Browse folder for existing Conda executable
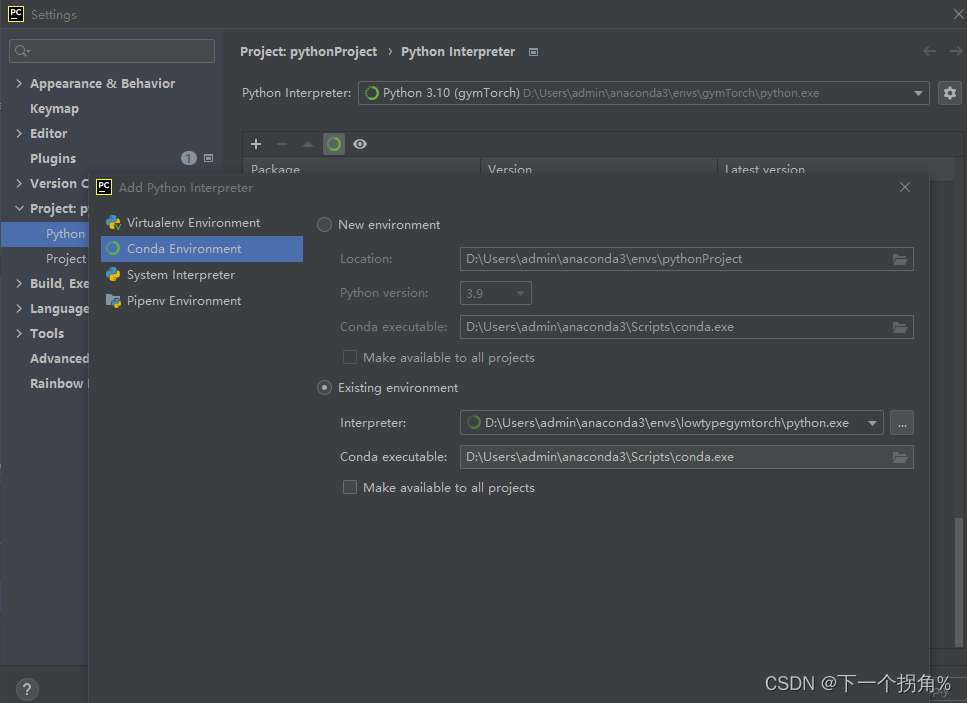This screenshot has width=967, height=703. (900, 458)
